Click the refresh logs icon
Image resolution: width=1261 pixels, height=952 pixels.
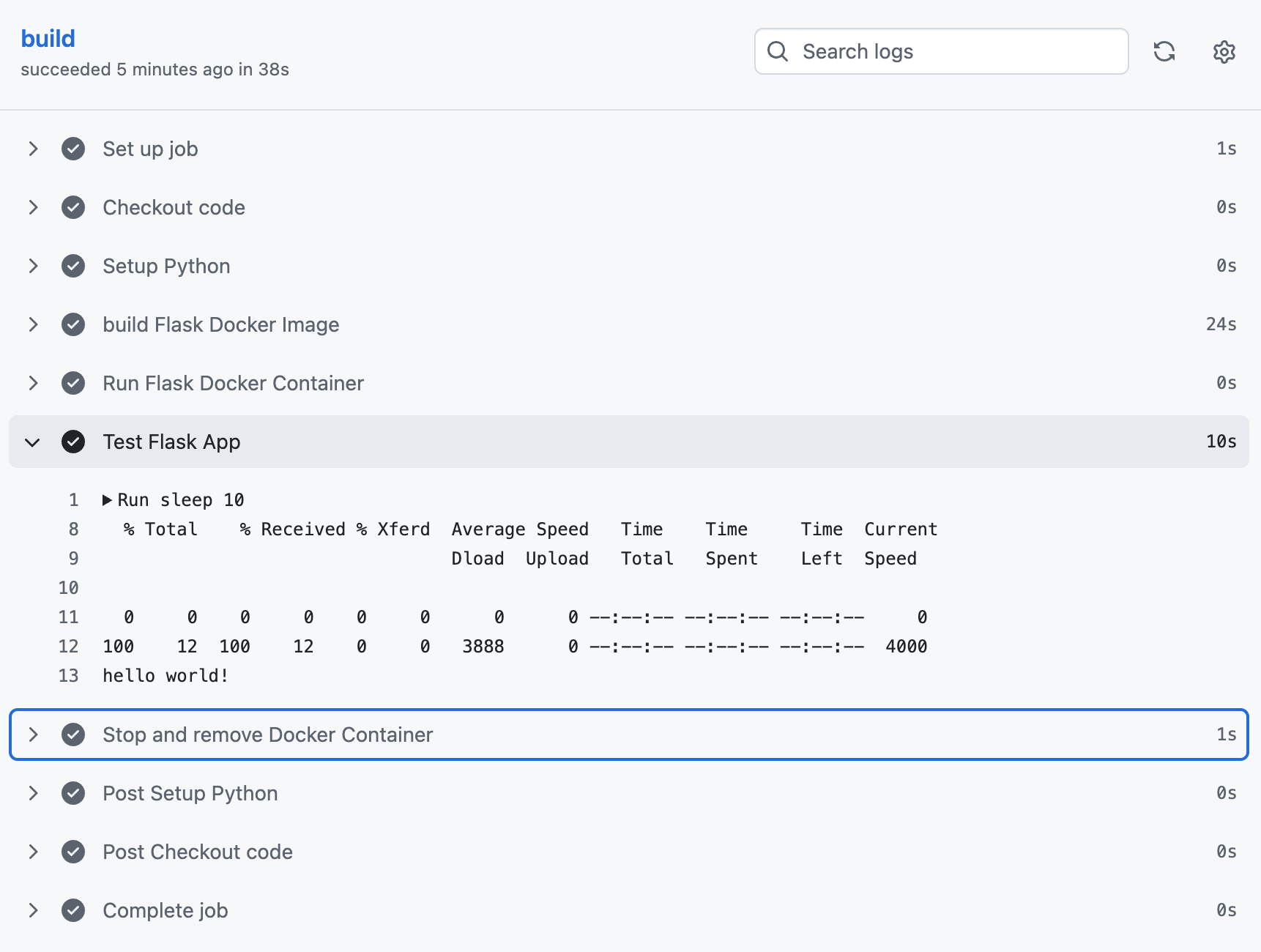click(x=1164, y=51)
